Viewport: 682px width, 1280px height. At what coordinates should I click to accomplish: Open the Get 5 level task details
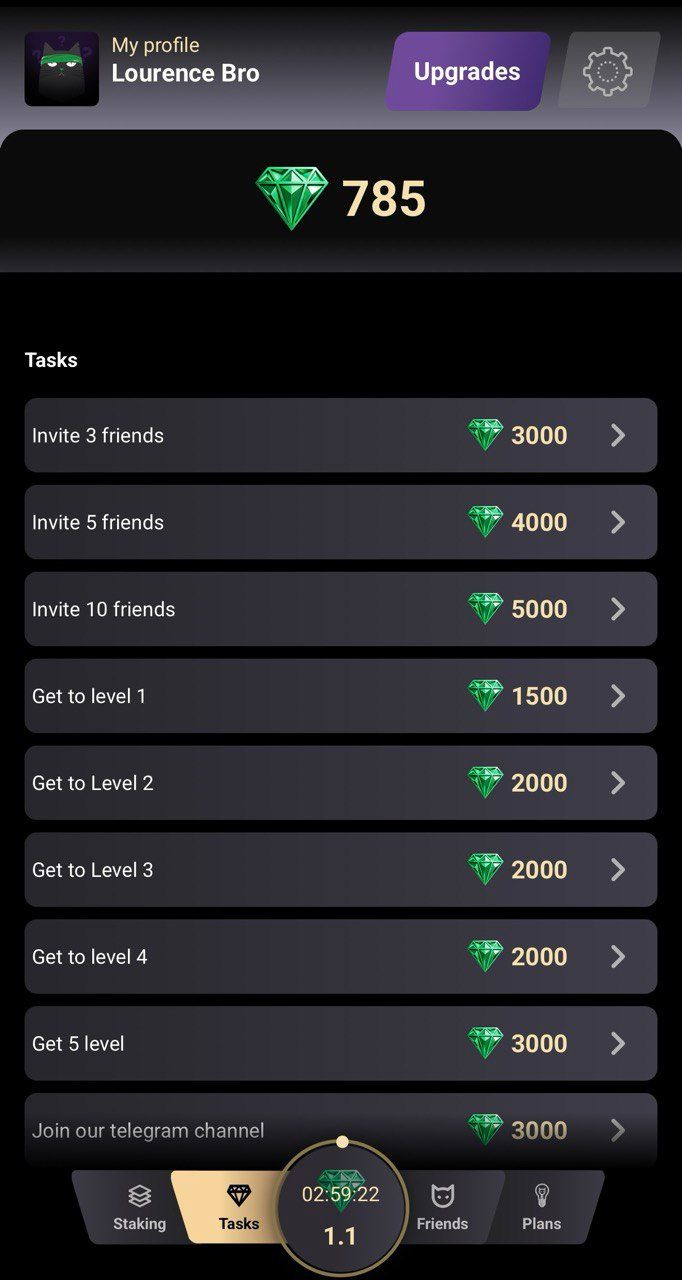341,1043
